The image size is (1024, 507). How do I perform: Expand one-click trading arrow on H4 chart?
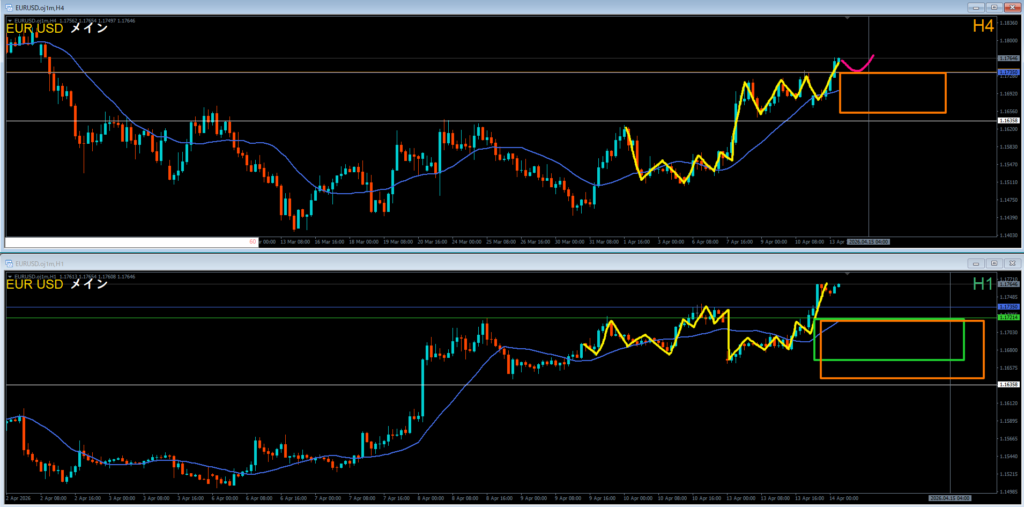point(9,19)
